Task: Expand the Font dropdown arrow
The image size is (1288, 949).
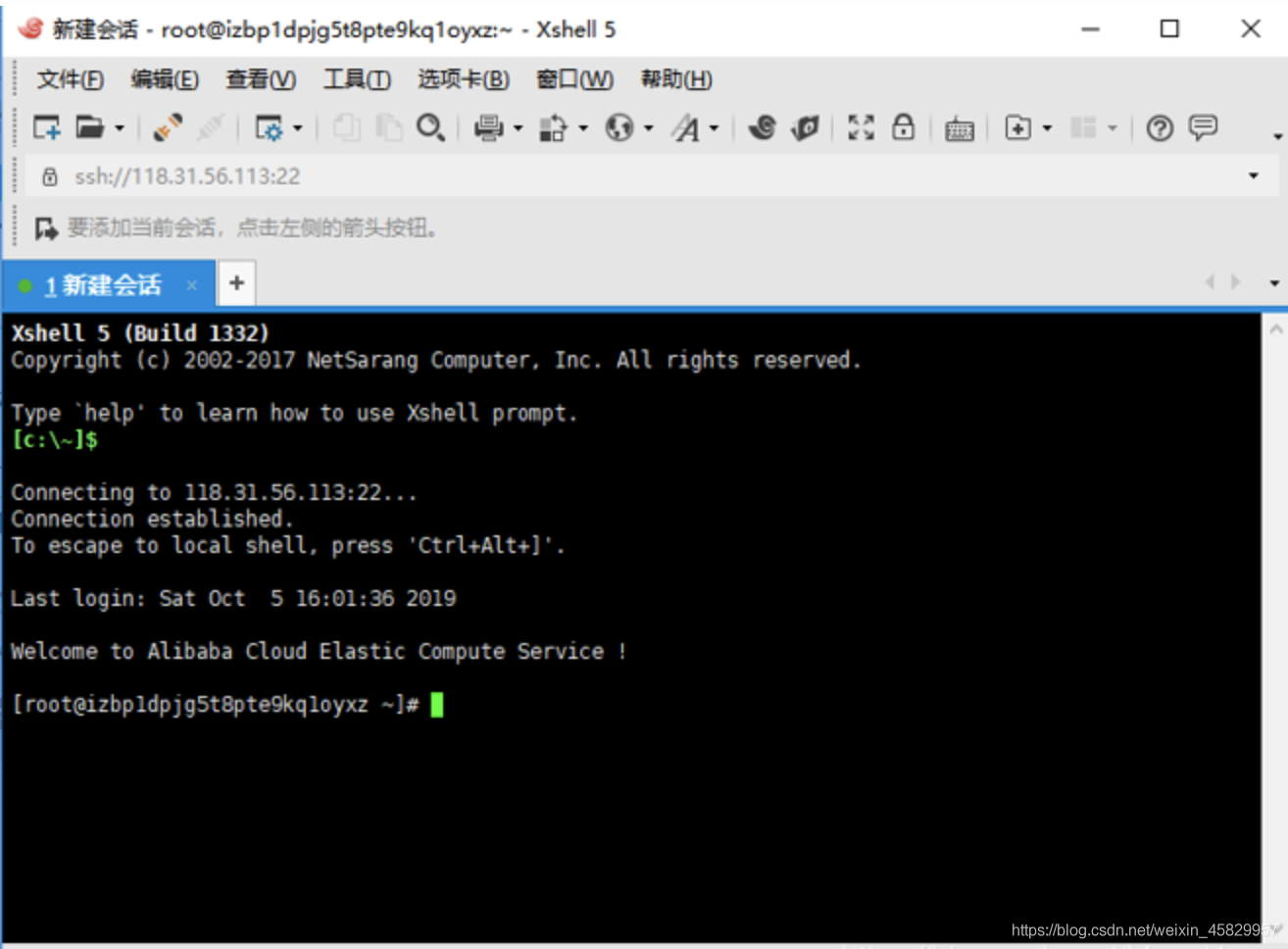Action: [715, 128]
